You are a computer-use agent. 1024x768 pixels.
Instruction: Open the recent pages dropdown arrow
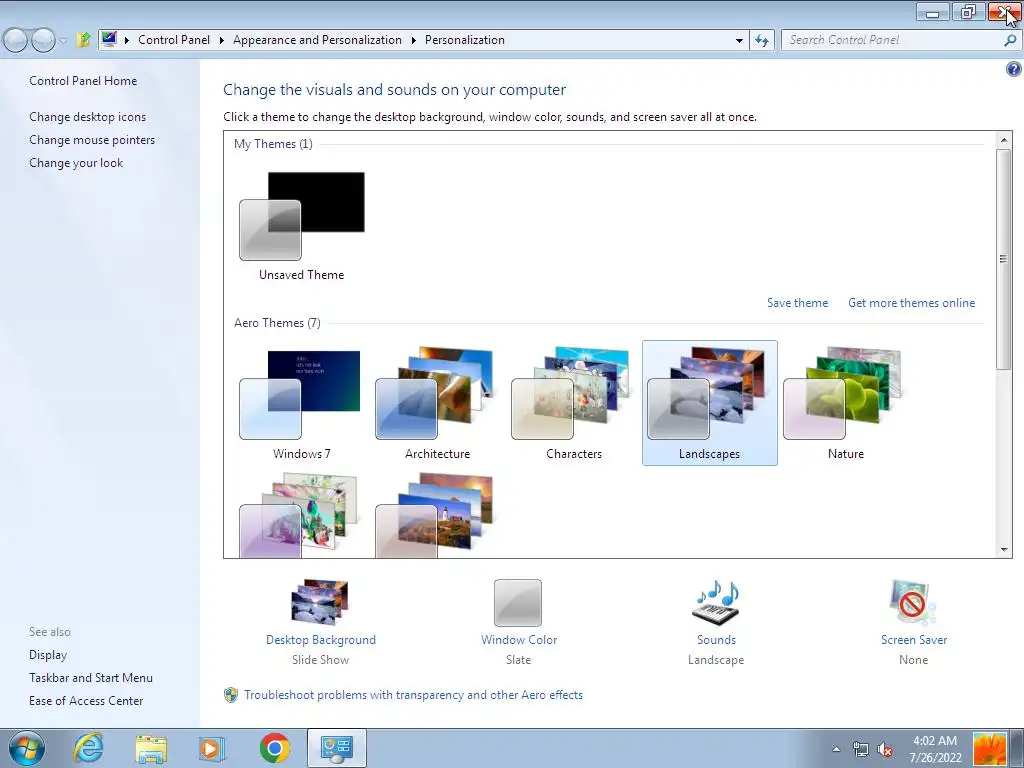click(x=63, y=40)
